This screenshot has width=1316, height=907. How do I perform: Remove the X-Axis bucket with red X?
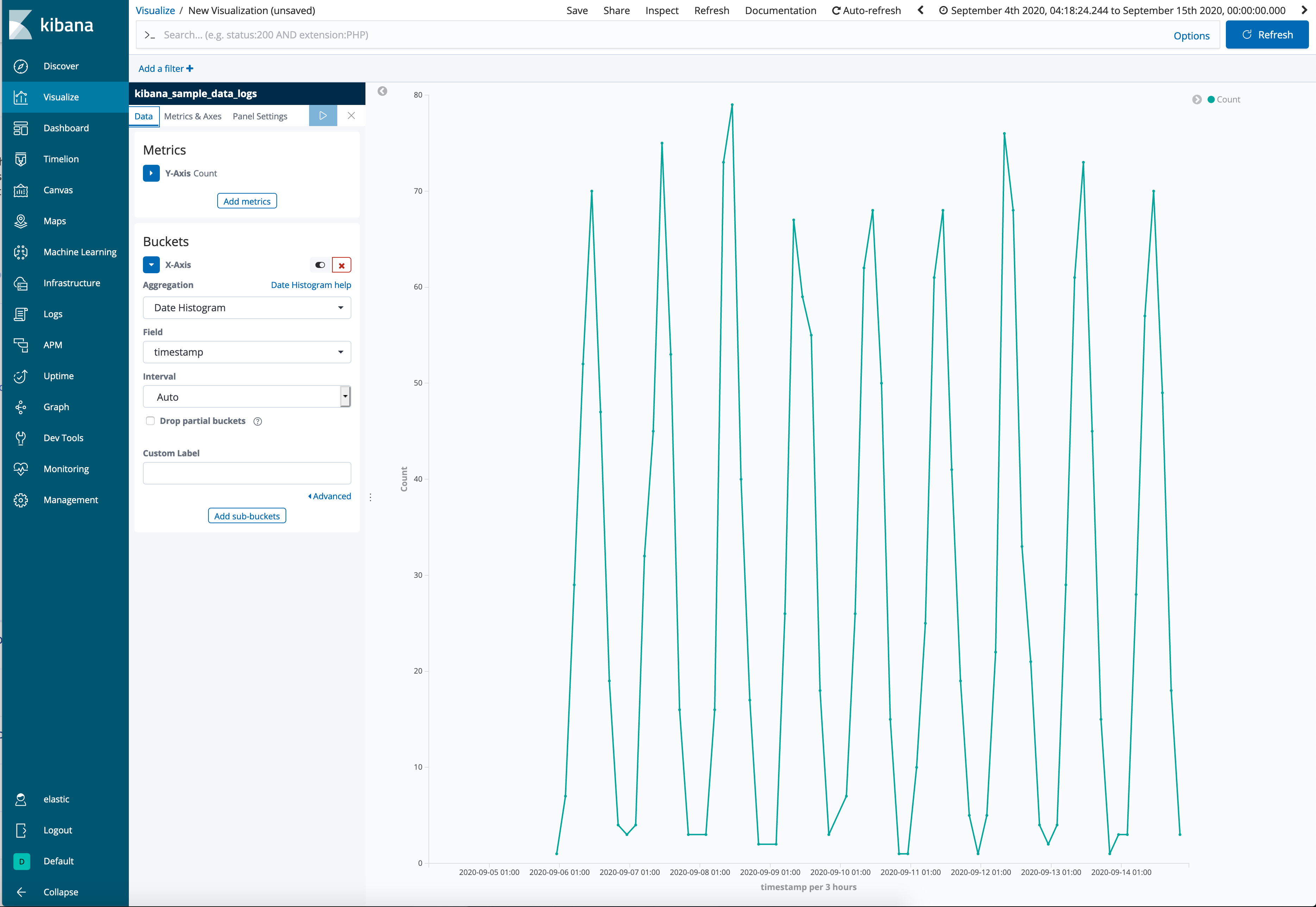tap(341, 265)
